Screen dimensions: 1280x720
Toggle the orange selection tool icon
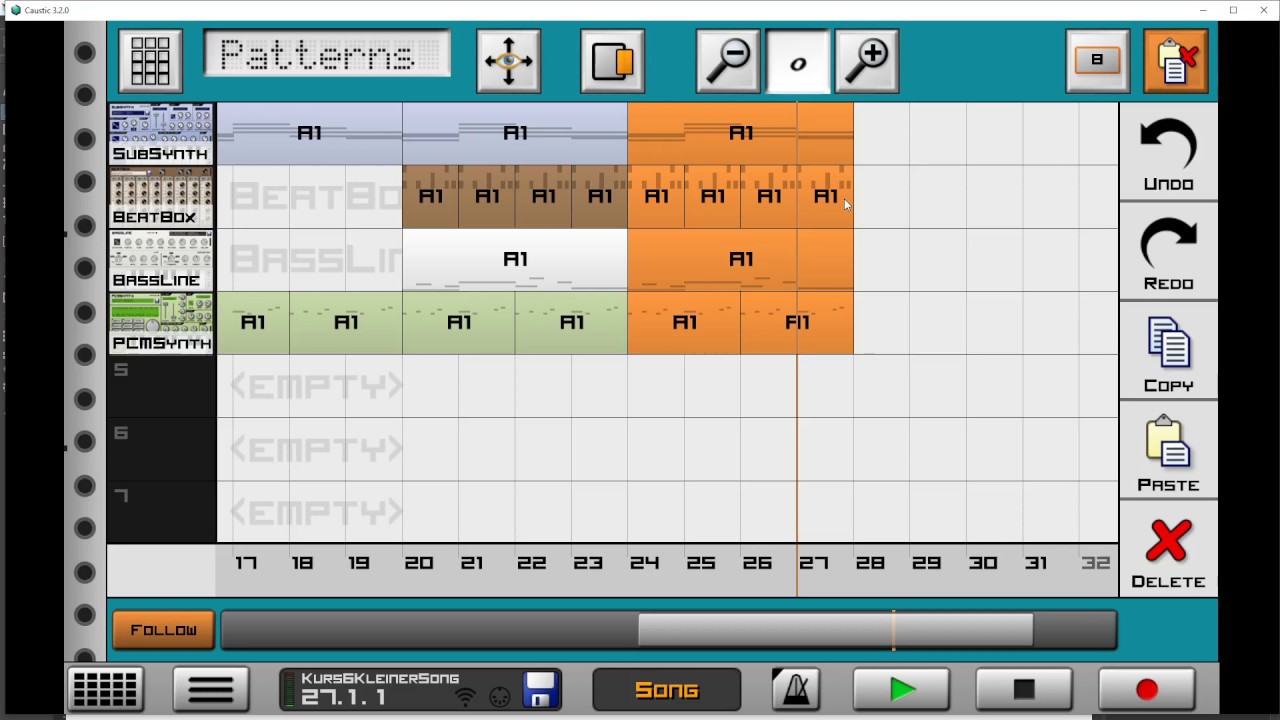tap(612, 61)
